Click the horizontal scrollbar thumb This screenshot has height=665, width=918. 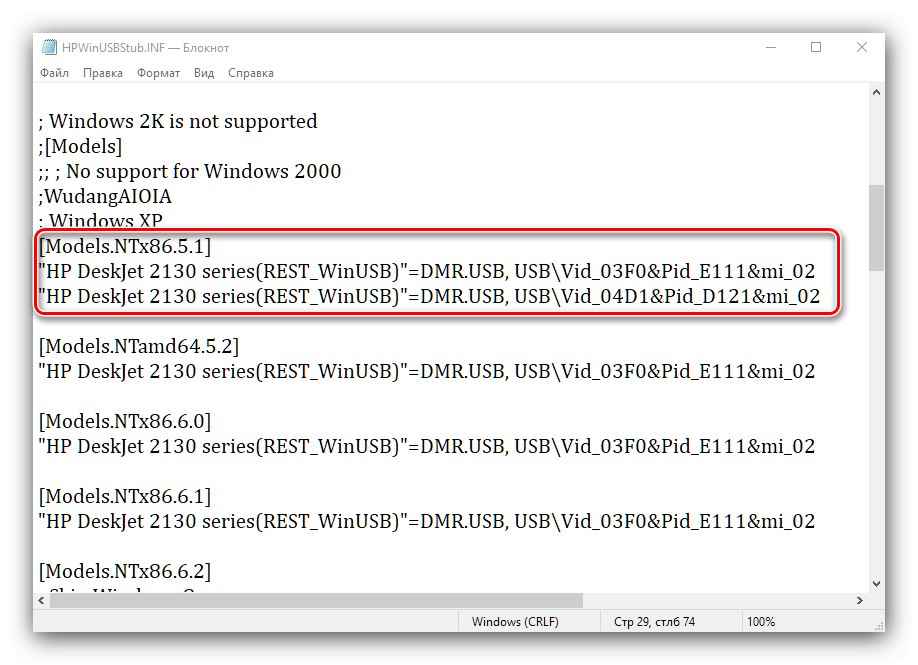coord(317,601)
